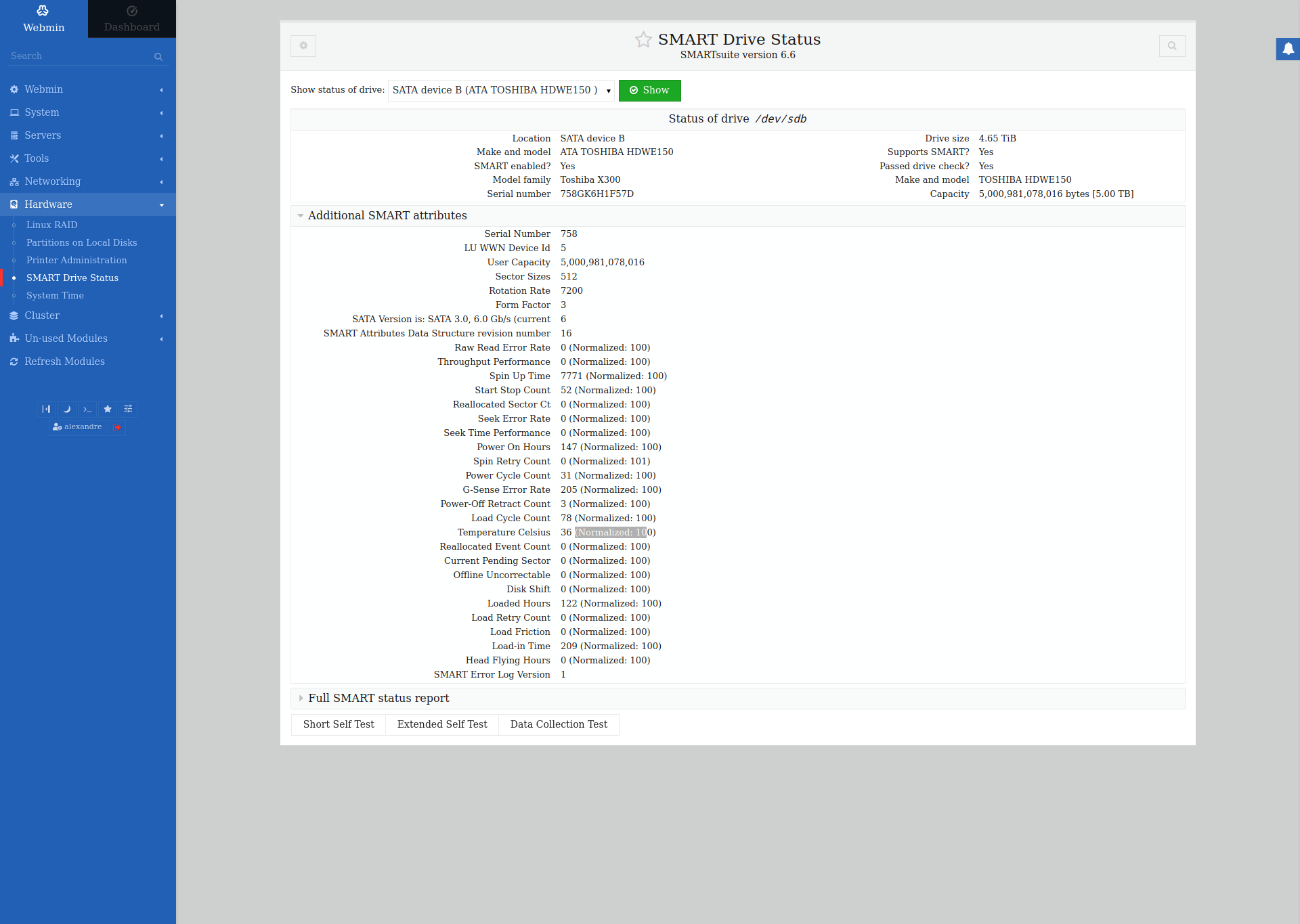Switch to the Dashboard tab
The height and width of the screenshot is (924, 1300).
tap(132, 19)
